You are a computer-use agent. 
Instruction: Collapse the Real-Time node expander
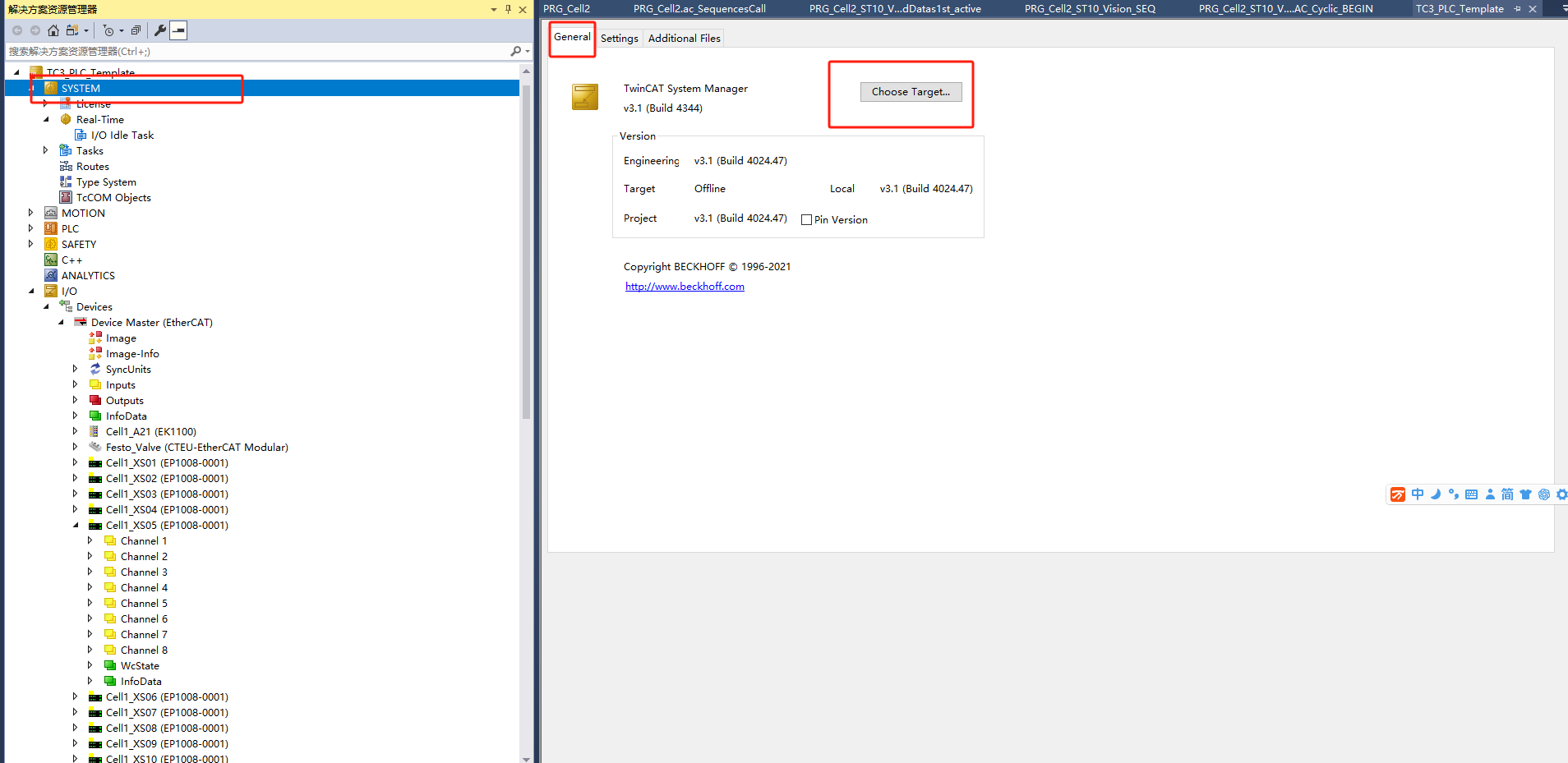coord(47,120)
